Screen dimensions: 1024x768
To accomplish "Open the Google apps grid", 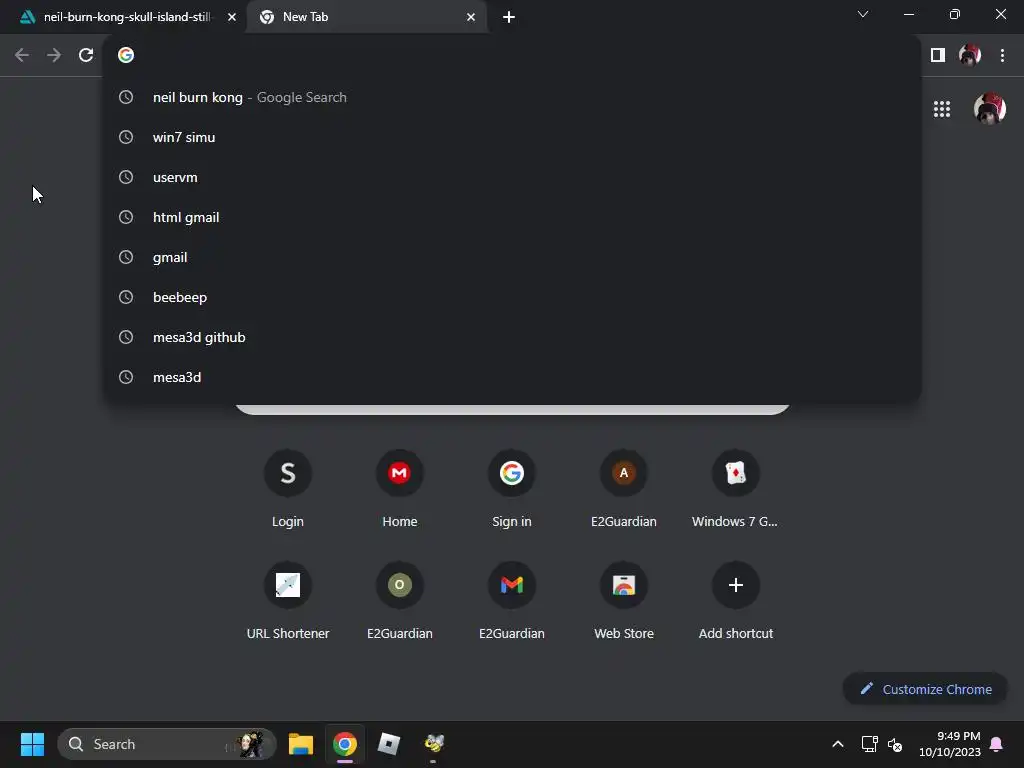I will 942,109.
